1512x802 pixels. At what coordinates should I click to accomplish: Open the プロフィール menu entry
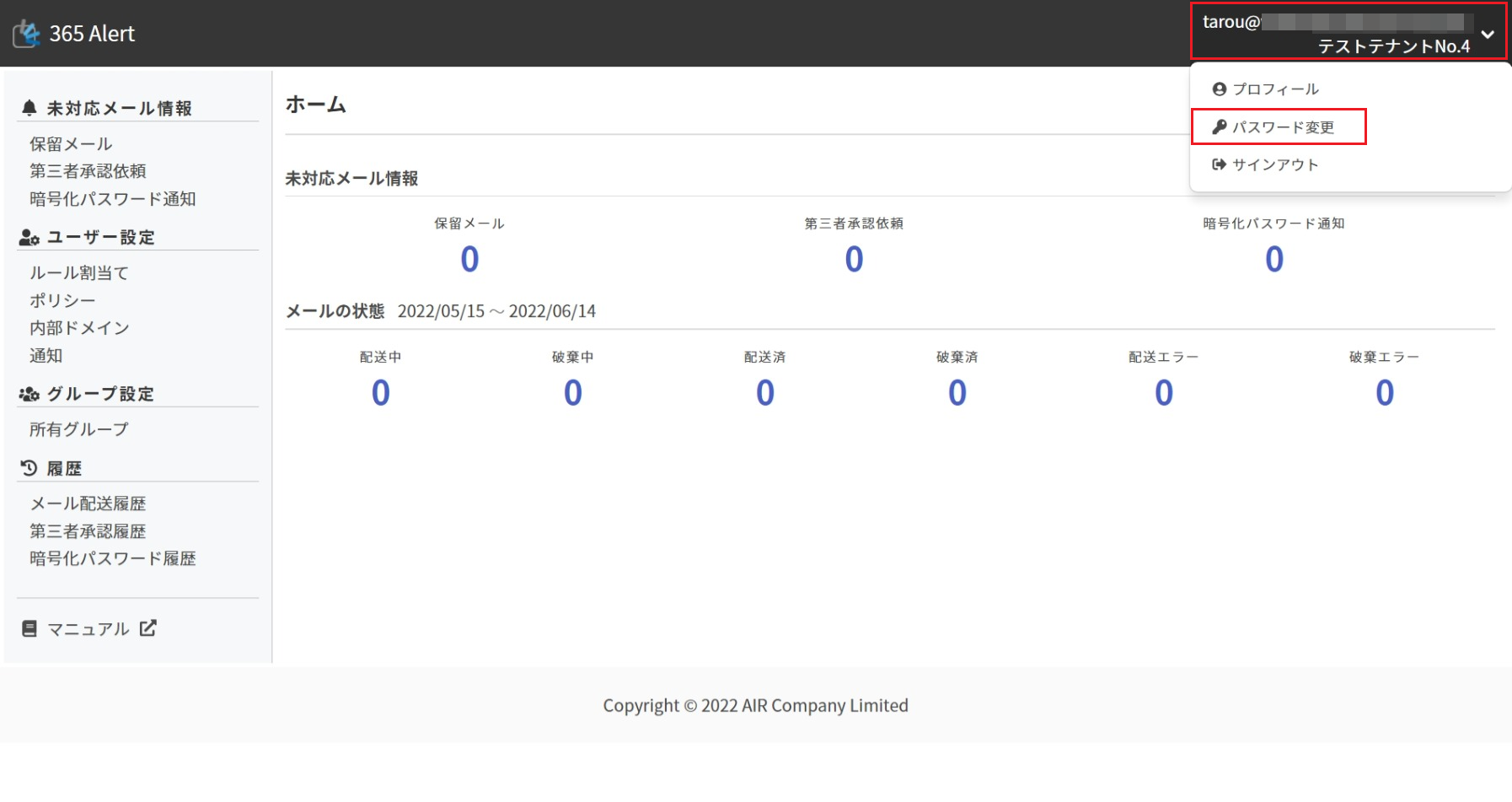(x=1275, y=89)
